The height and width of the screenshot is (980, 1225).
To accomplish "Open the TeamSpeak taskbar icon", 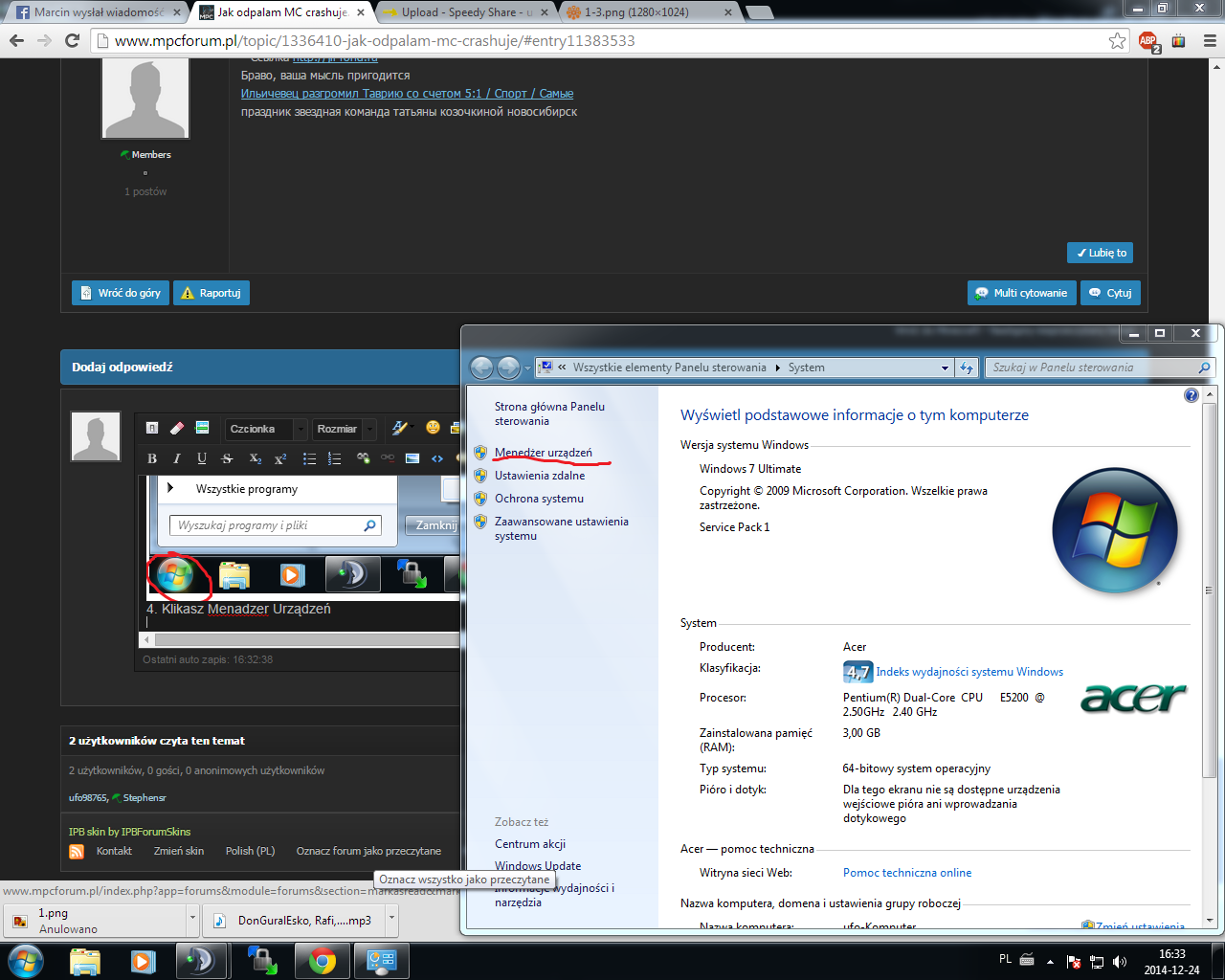I will (201, 961).
